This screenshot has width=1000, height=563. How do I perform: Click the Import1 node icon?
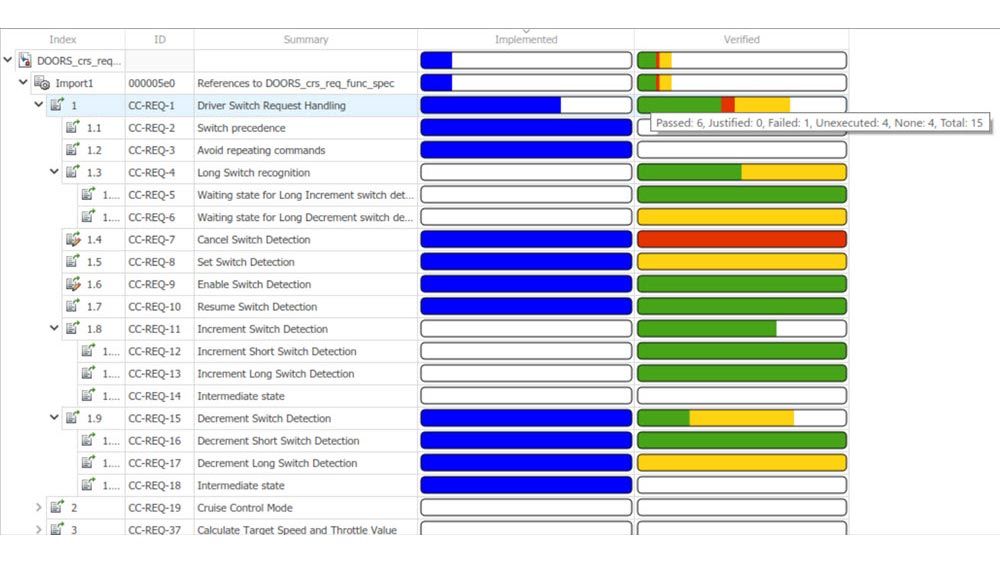coord(42,83)
